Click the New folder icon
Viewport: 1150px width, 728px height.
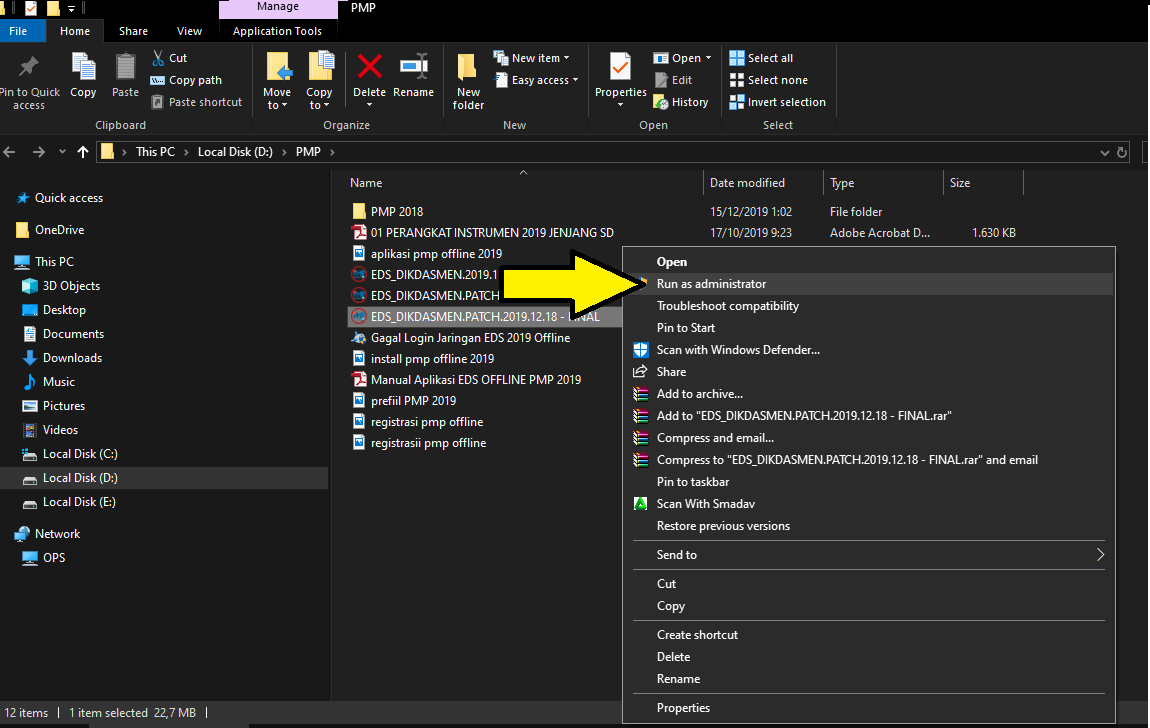coord(468,67)
